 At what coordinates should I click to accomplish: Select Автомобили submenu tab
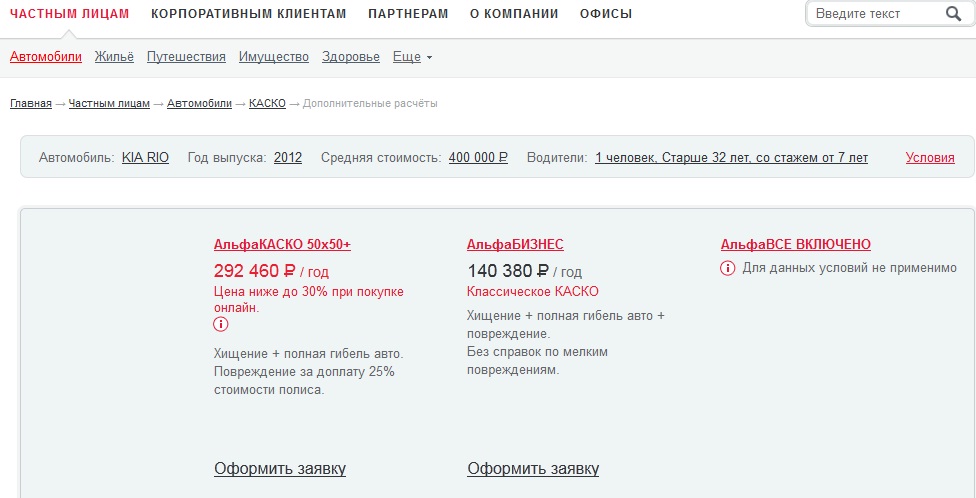pos(46,57)
